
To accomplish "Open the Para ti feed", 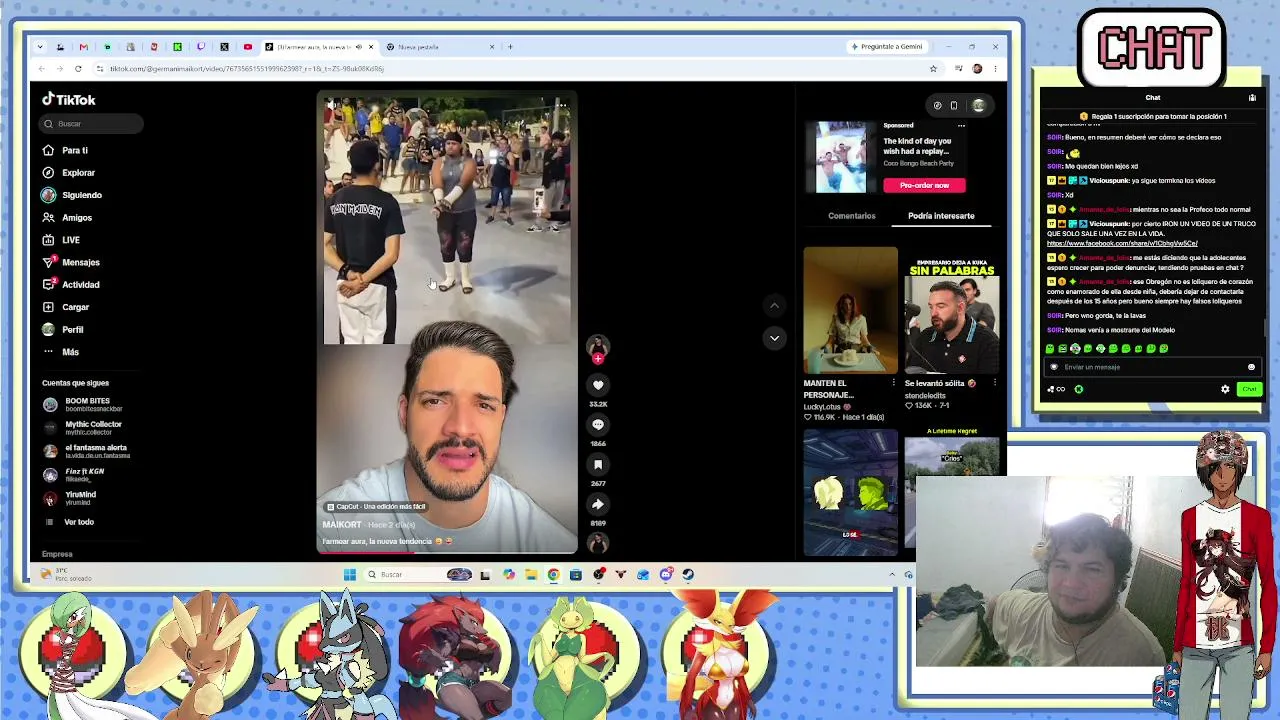I will pyautogui.click(x=66, y=150).
